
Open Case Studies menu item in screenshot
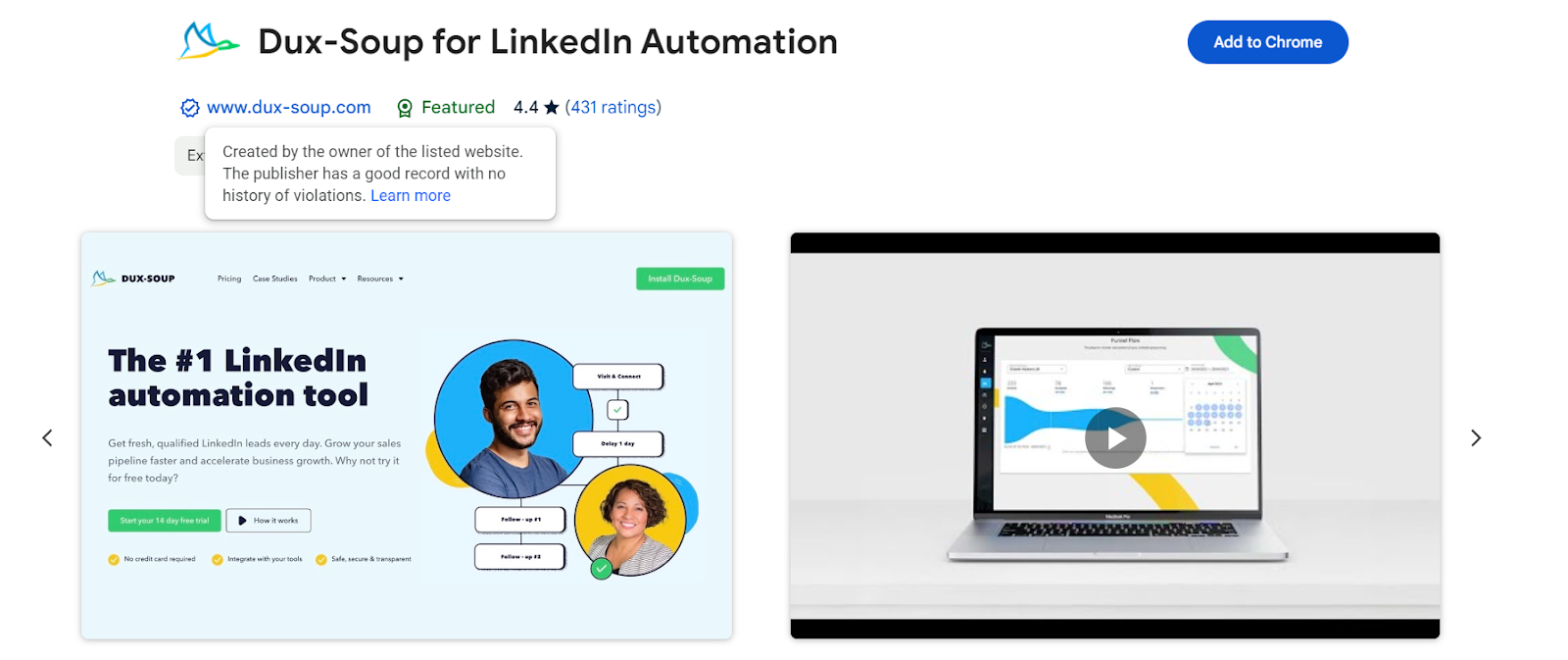(x=275, y=279)
